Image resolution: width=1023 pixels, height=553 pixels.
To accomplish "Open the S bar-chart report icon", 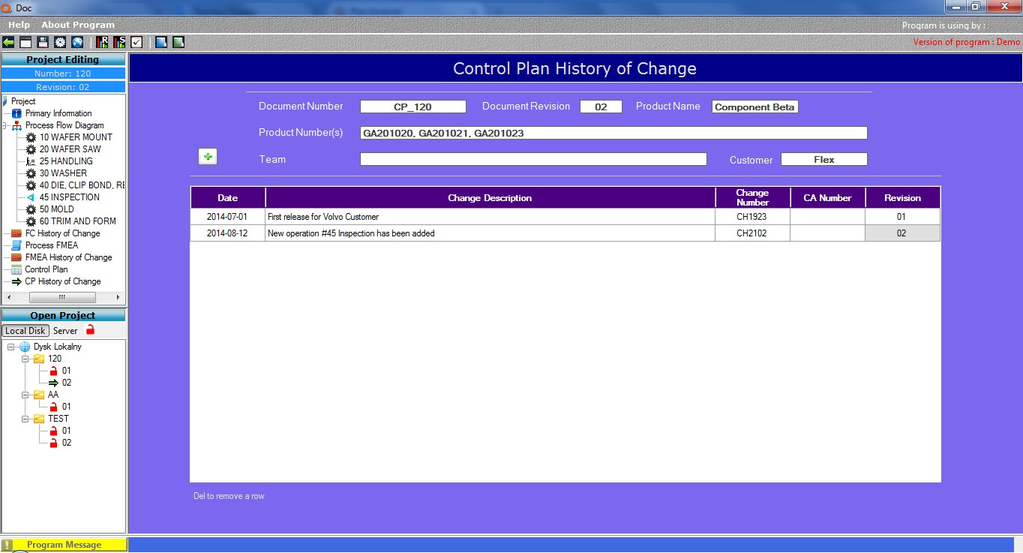I will (119, 42).
